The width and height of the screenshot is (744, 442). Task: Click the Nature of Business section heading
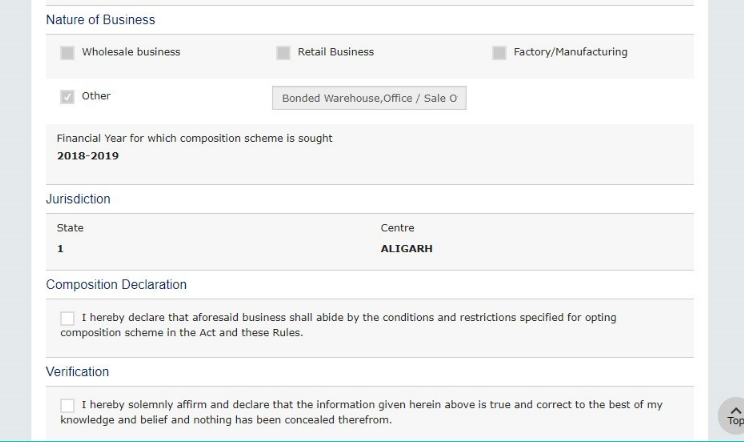pos(100,20)
